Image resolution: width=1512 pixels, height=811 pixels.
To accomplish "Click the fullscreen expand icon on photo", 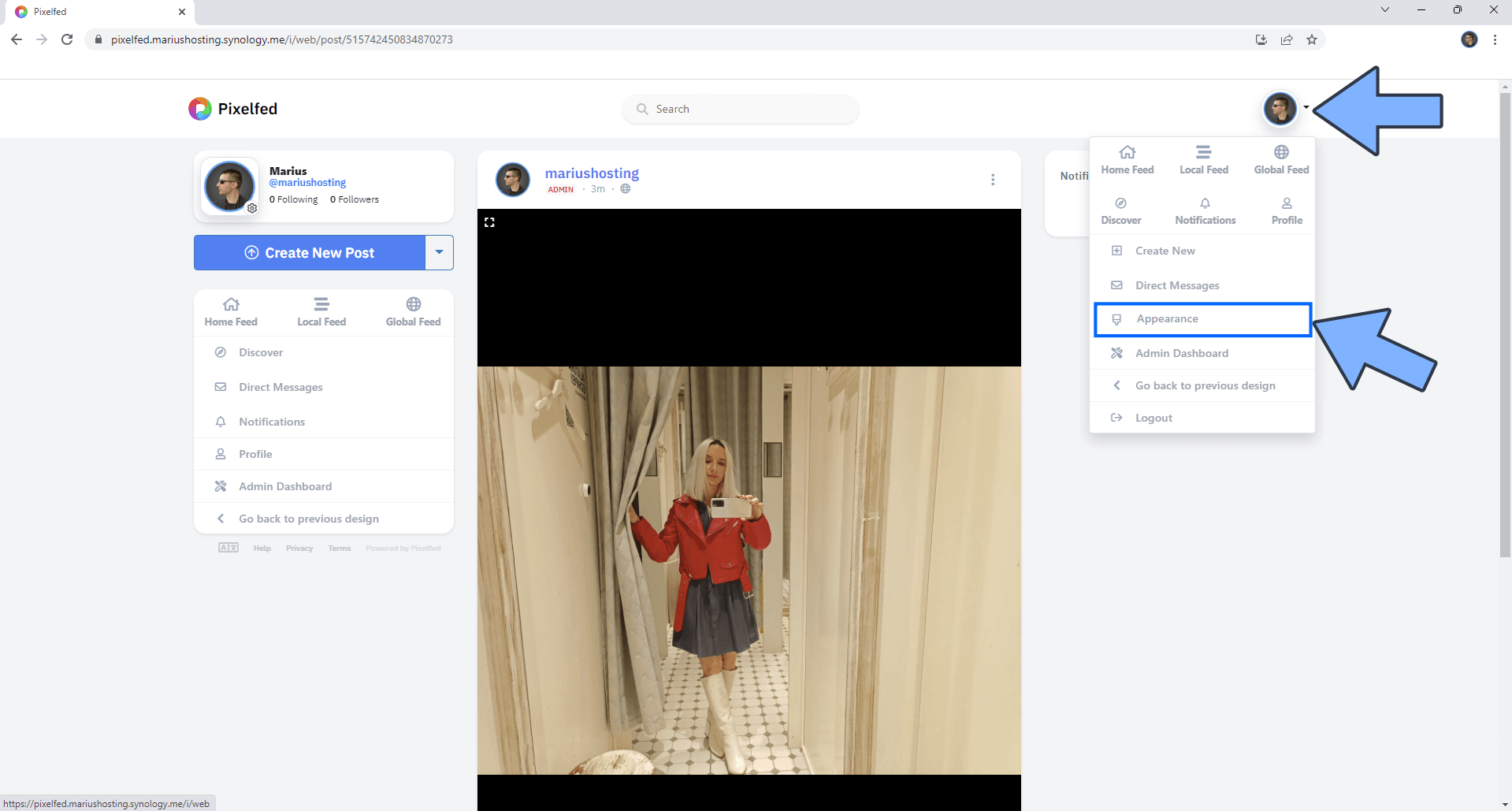I will tap(489, 222).
